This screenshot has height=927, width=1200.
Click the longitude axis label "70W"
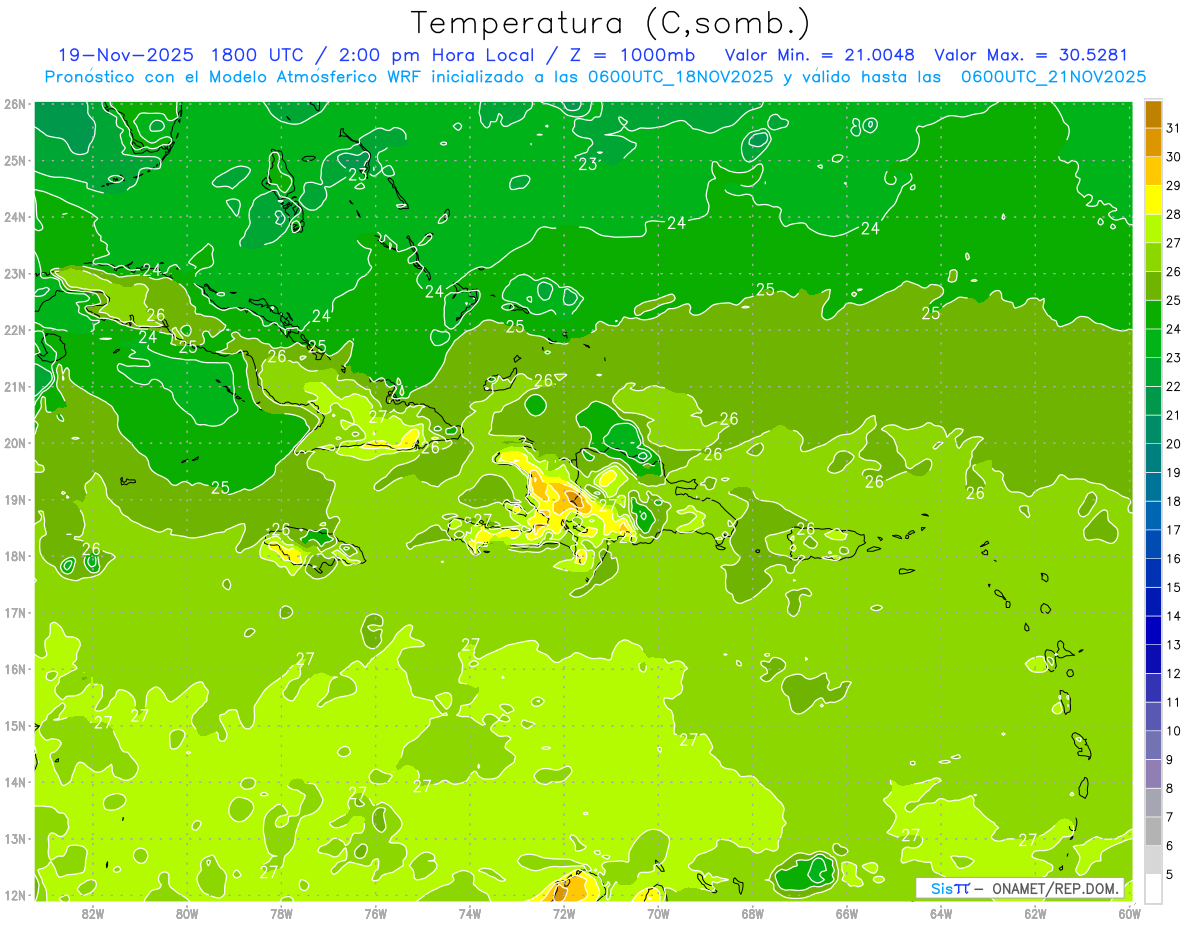tap(658, 913)
